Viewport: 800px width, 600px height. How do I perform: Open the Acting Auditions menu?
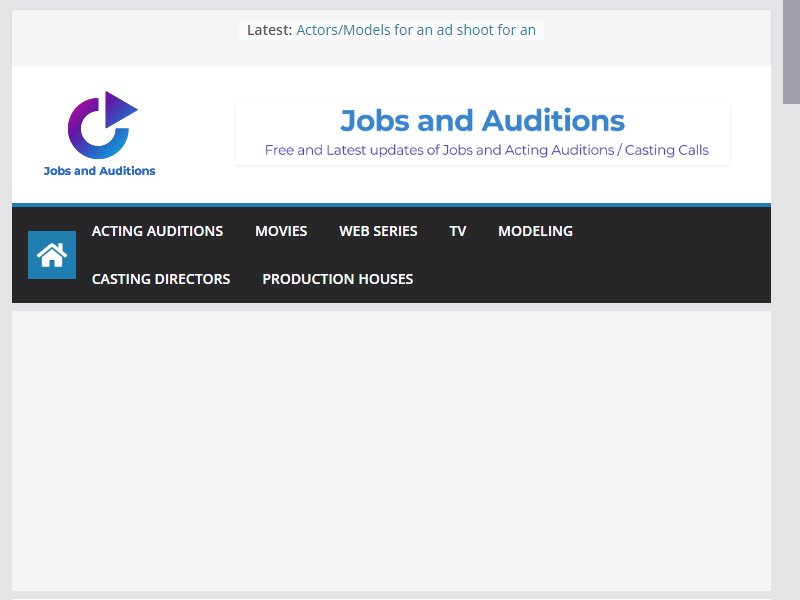(x=157, y=231)
